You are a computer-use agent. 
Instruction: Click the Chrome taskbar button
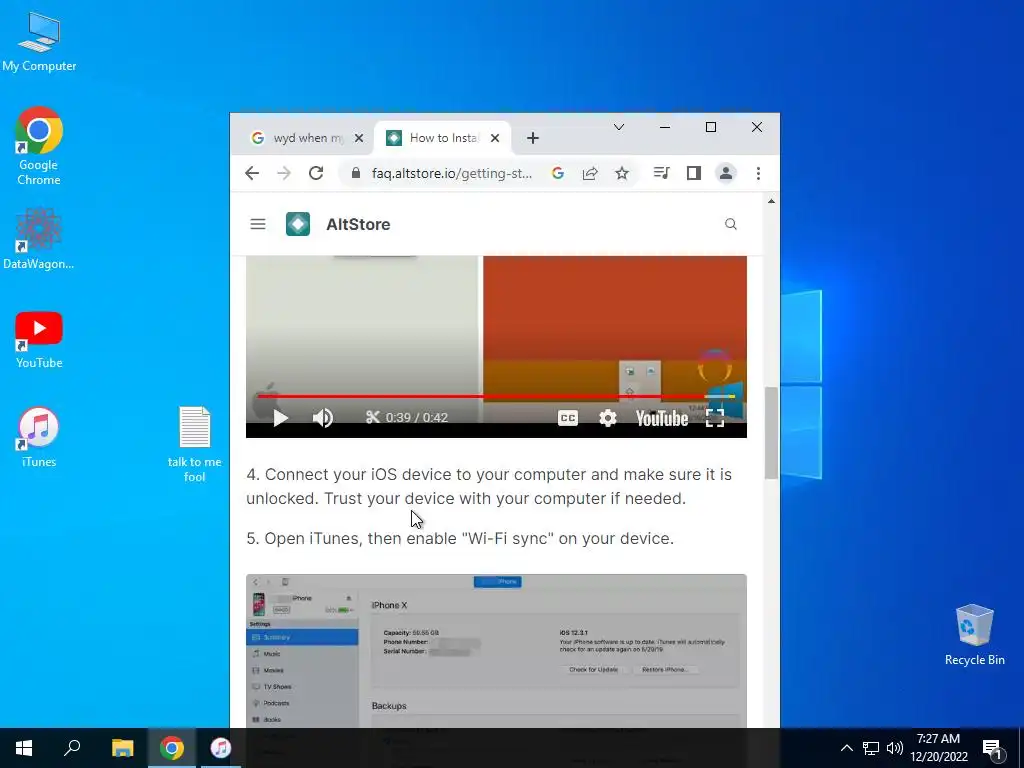coord(172,748)
